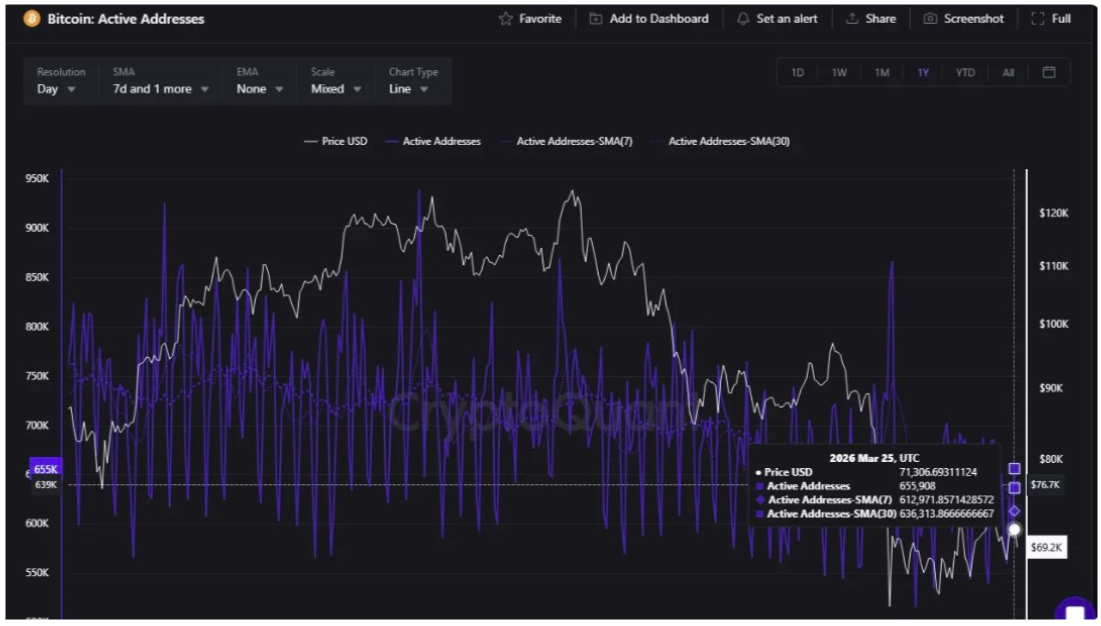Screen dimensions: 1101x626
Task: Expand the SMA dropdown
Action: pos(160,88)
